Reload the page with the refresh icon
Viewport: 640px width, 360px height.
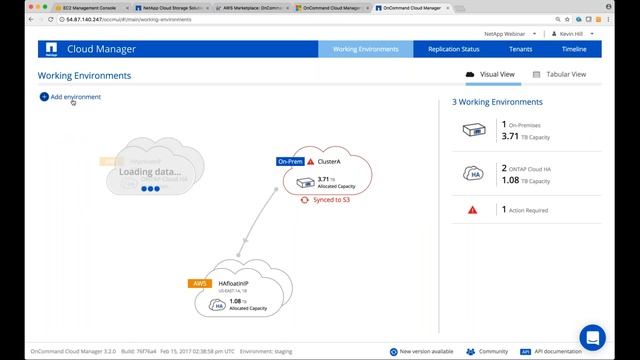point(51,19)
